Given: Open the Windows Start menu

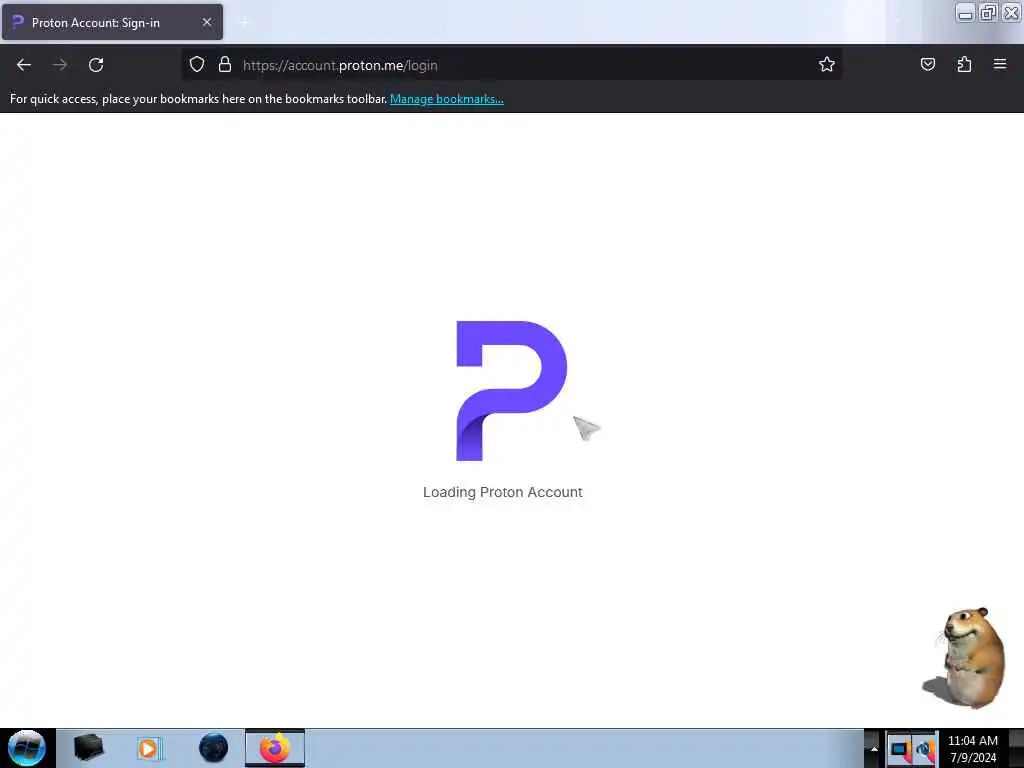Looking at the screenshot, I should [27, 748].
